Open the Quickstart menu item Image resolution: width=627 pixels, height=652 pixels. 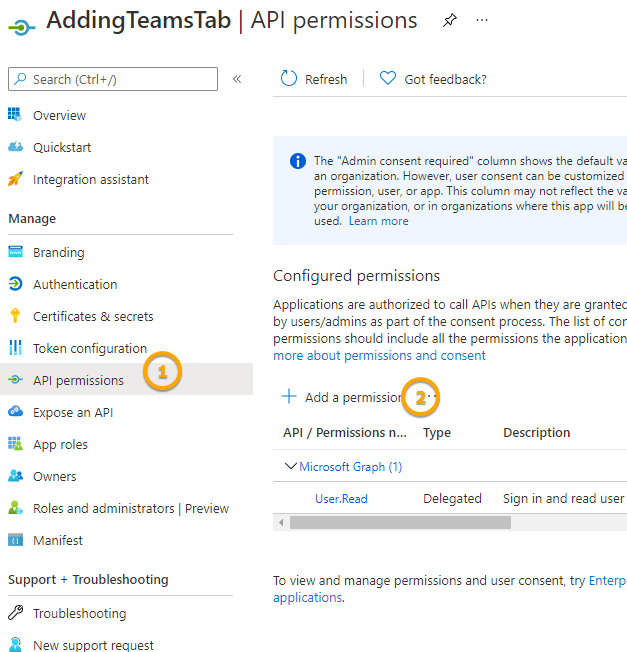(62, 147)
